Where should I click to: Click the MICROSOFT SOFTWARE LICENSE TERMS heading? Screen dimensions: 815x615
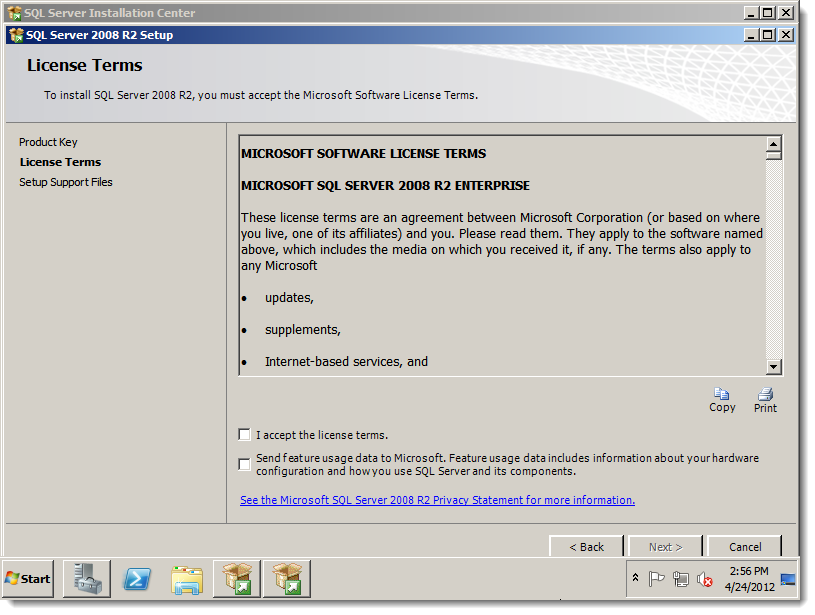[x=363, y=153]
